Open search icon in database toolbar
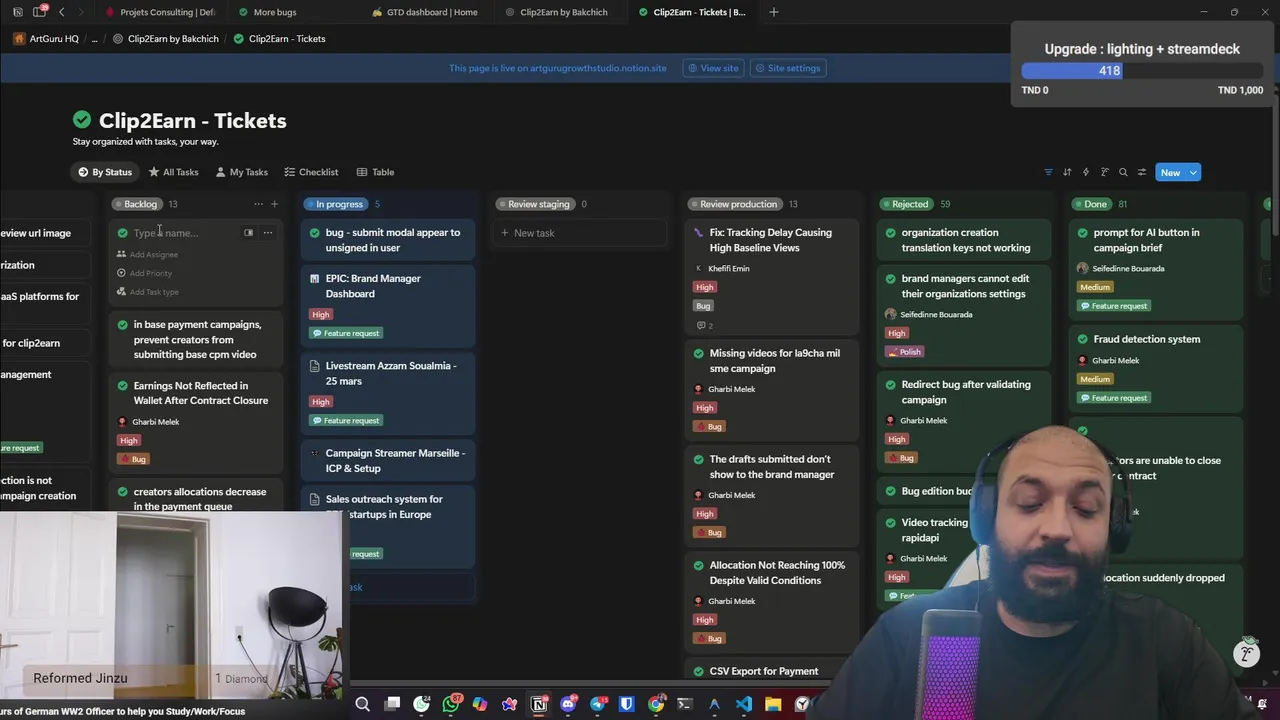This screenshot has width=1280, height=720. pos(1123,172)
